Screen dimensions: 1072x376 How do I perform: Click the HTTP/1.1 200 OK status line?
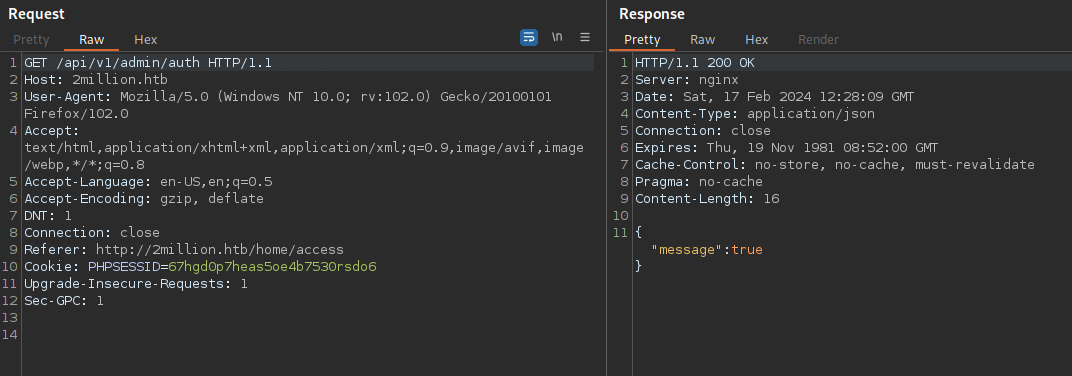point(695,63)
